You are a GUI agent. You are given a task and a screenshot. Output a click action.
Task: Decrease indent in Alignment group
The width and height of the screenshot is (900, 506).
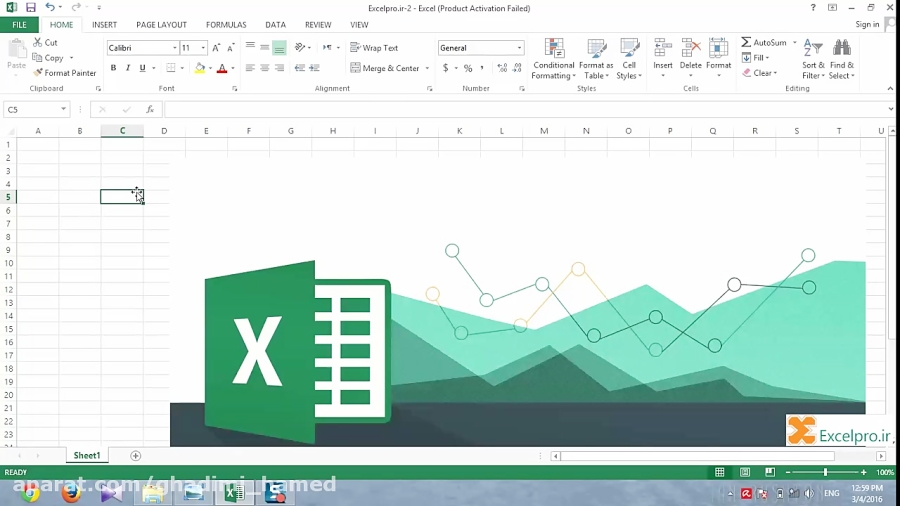coord(300,68)
